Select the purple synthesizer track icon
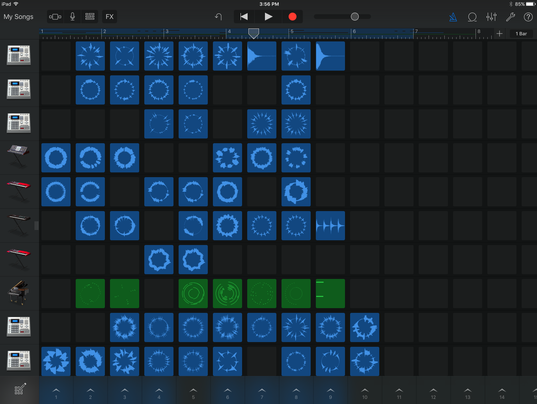This screenshot has width=537, height=404. (18, 156)
